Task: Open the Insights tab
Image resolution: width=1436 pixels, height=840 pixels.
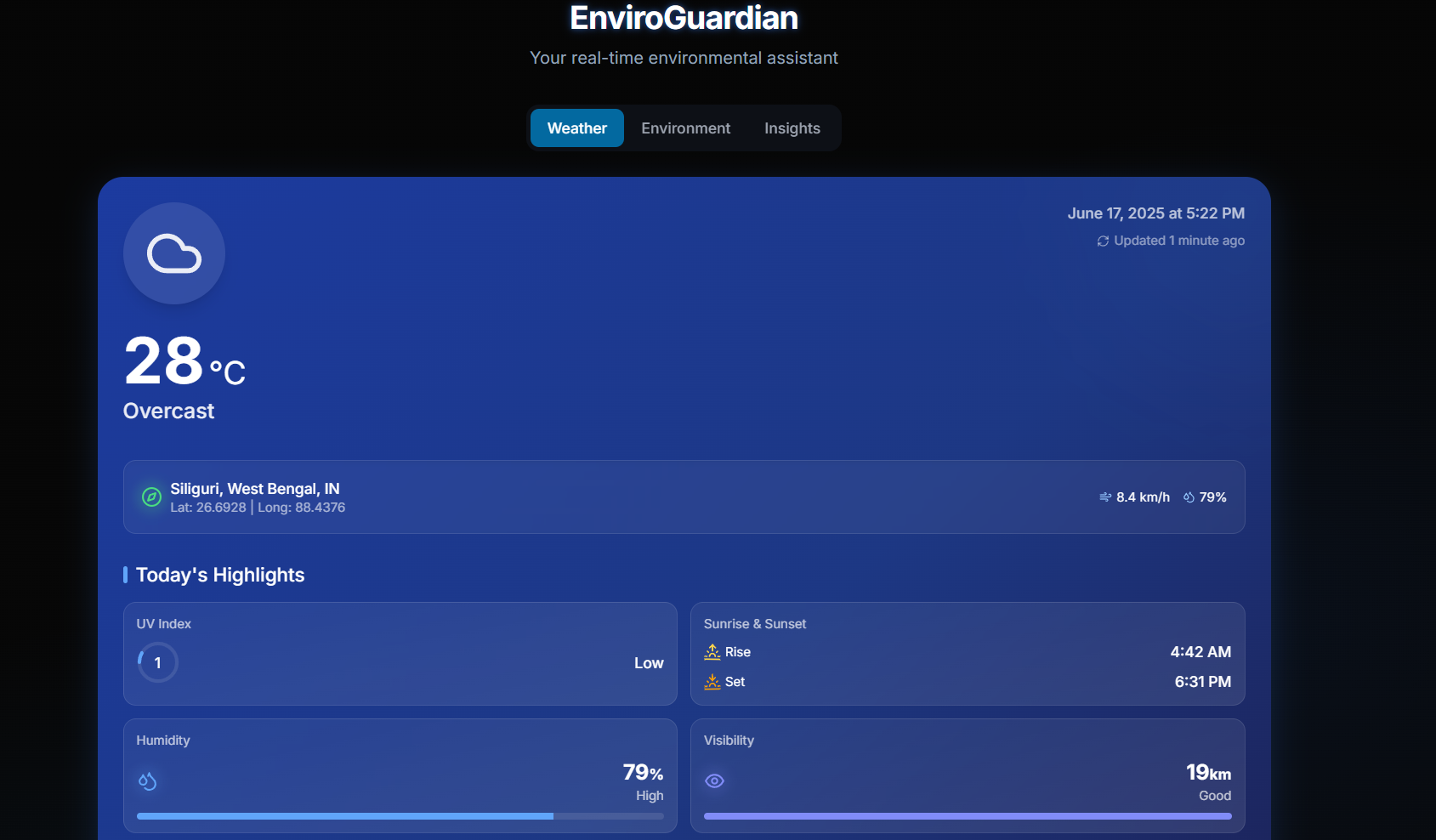Action: tap(792, 128)
